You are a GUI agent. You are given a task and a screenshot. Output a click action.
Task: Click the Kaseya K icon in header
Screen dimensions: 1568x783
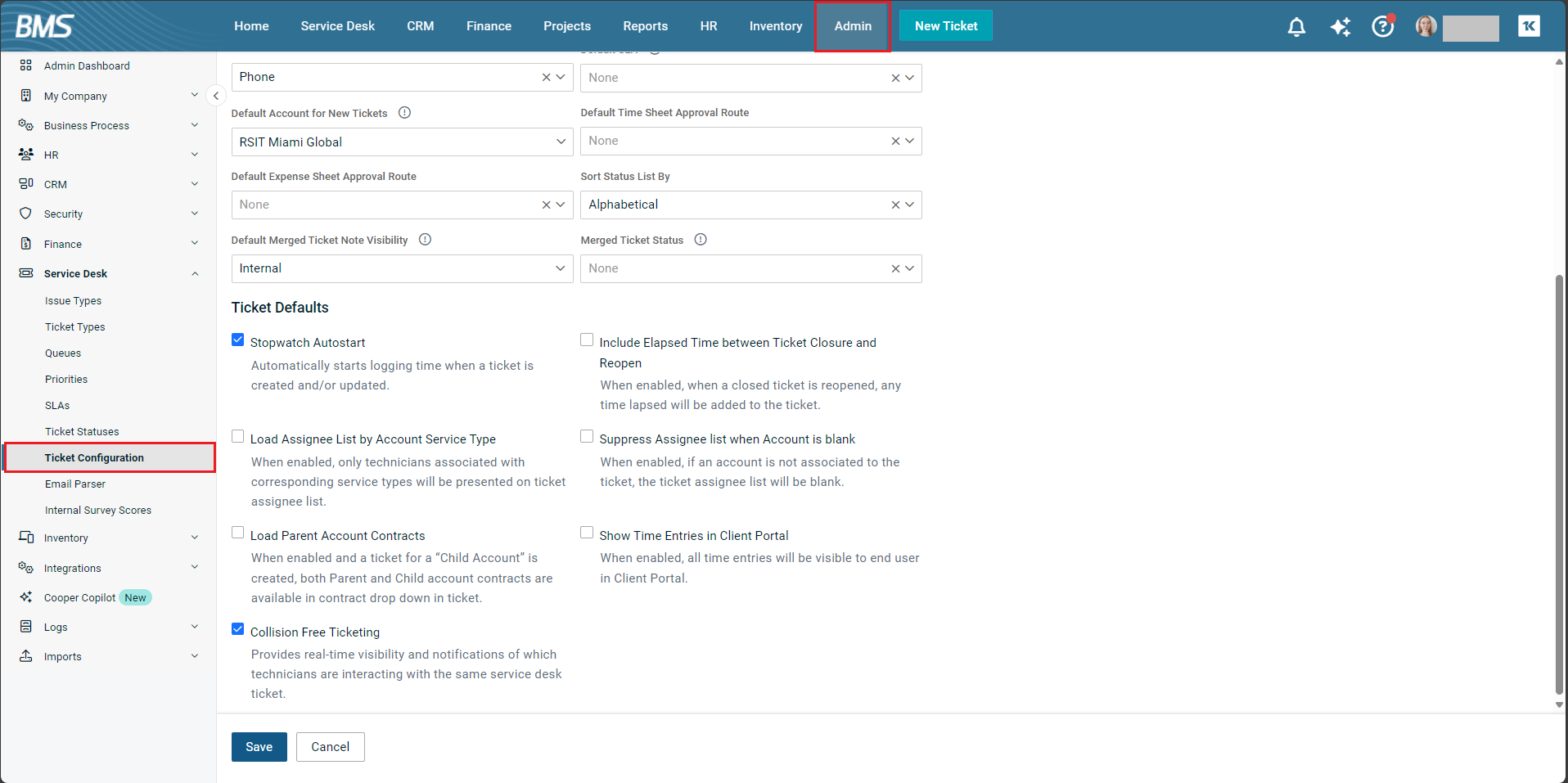tap(1529, 26)
